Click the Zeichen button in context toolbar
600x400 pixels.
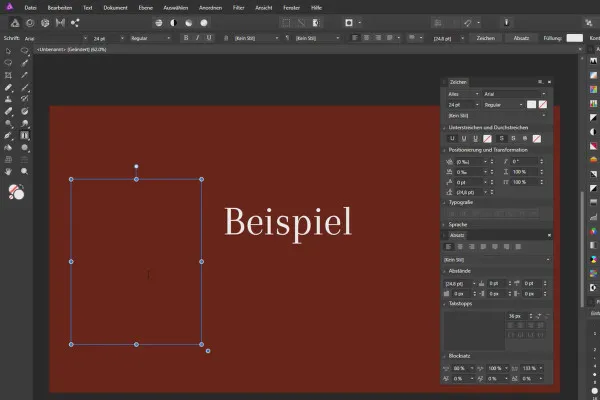coord(486,38)
